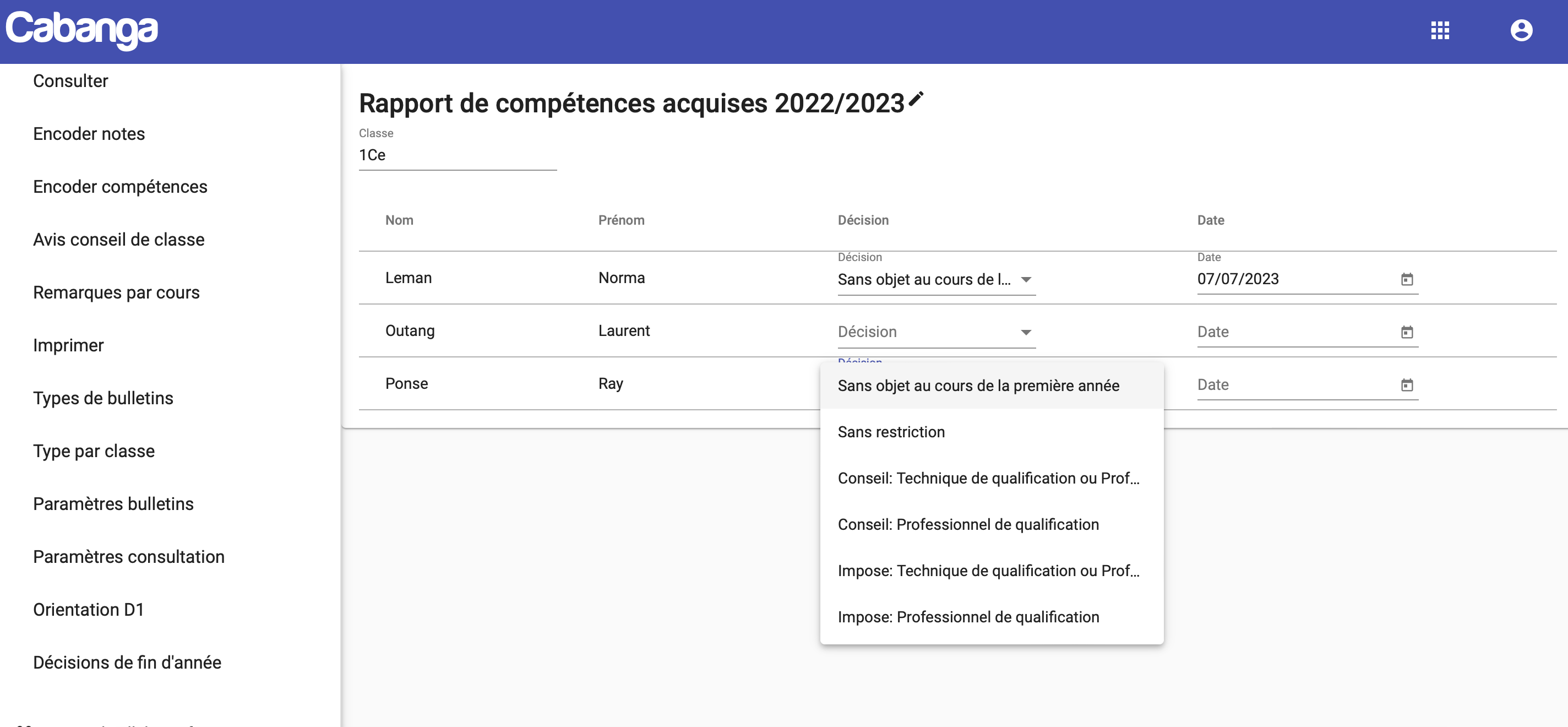Click the calendar icon for Outang date
Screen dimensions: 1568x727
coord(1406,331)
